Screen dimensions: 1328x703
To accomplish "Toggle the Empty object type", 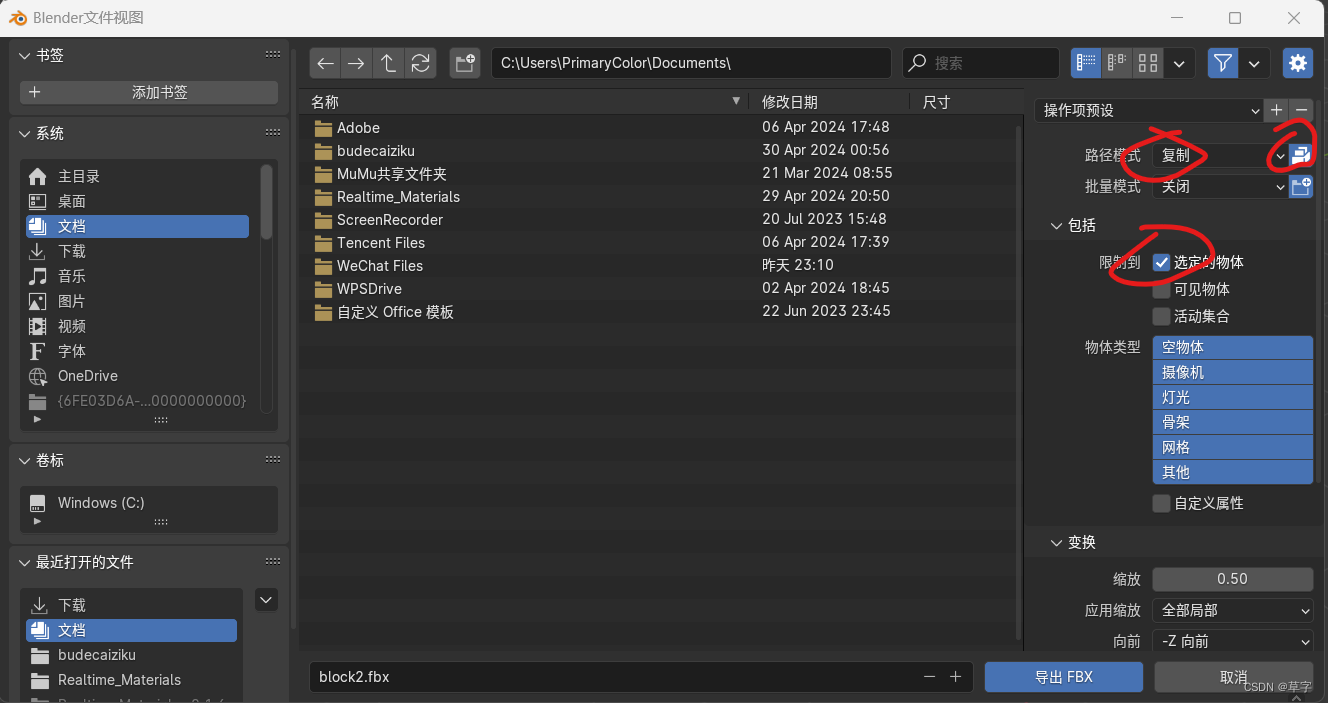I will click(x=1232, y=347).
